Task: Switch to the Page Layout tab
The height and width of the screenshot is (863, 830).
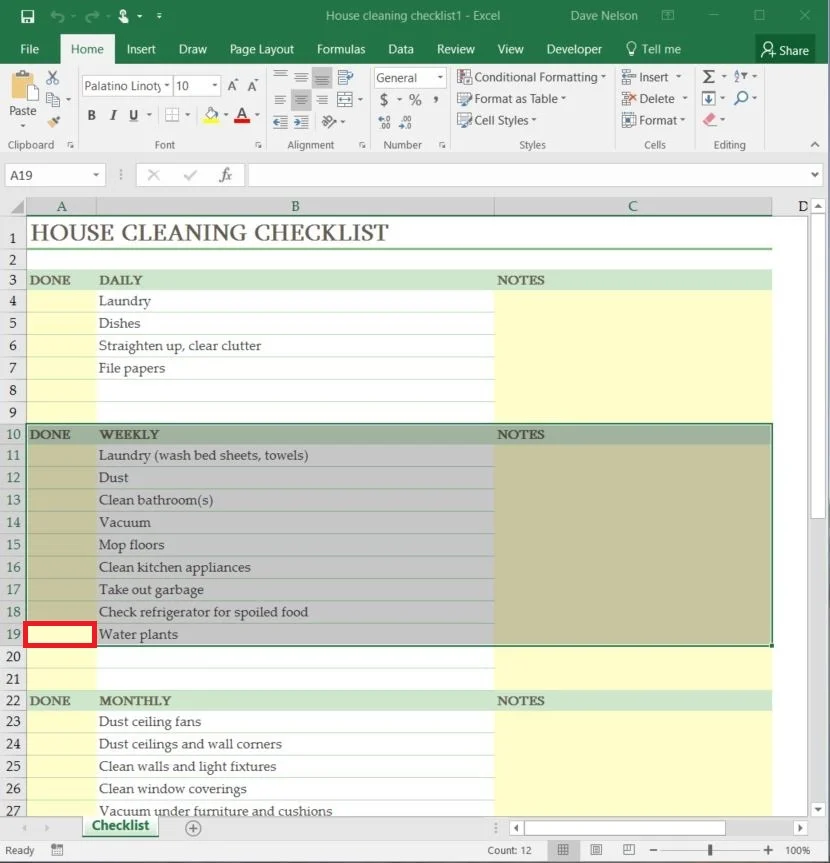Action: (x=261, y=50)
